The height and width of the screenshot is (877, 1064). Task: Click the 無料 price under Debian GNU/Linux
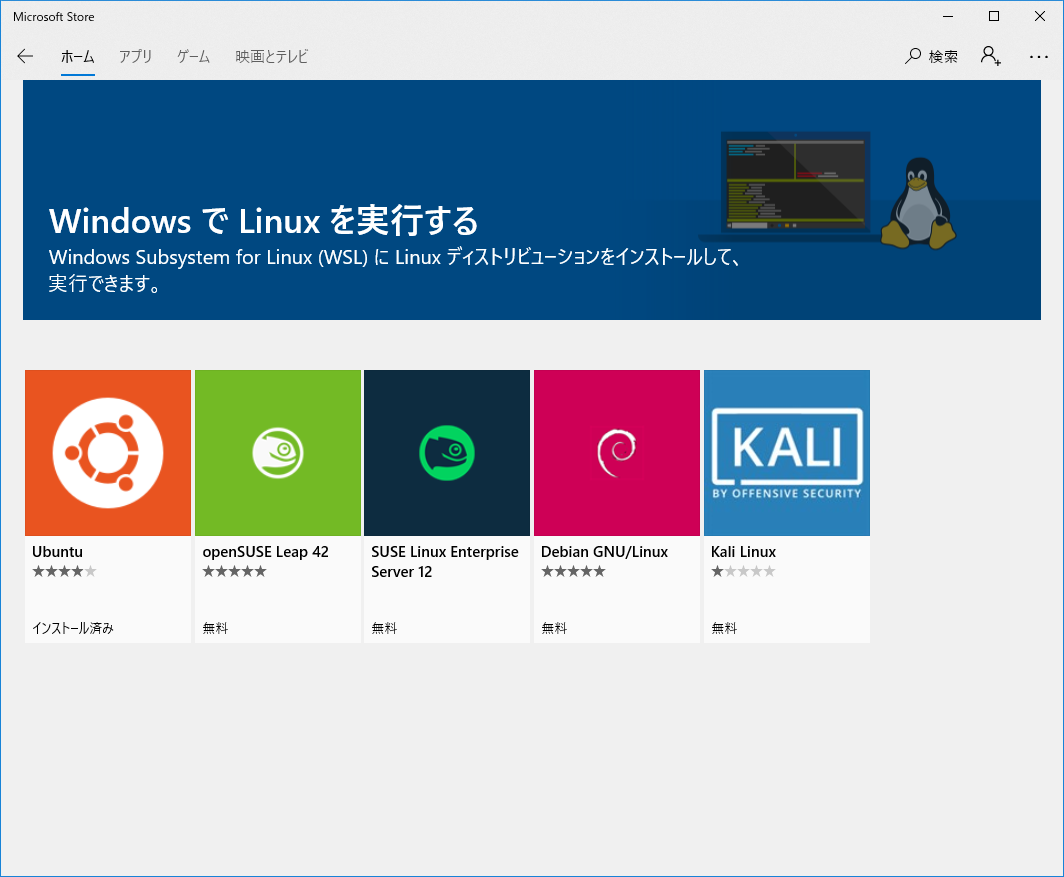[554, 629]
